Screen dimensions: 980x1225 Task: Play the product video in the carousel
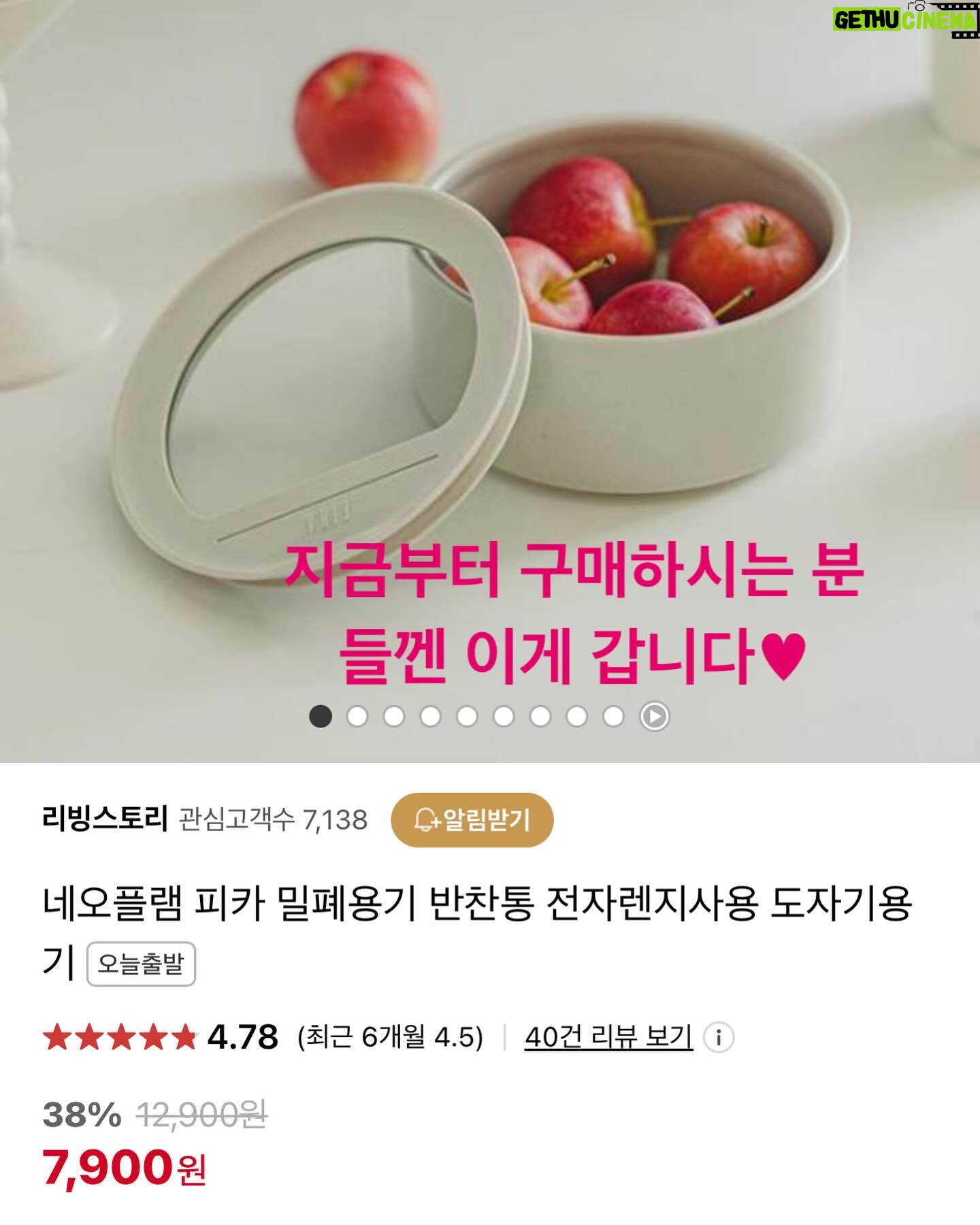pos(654,717)
